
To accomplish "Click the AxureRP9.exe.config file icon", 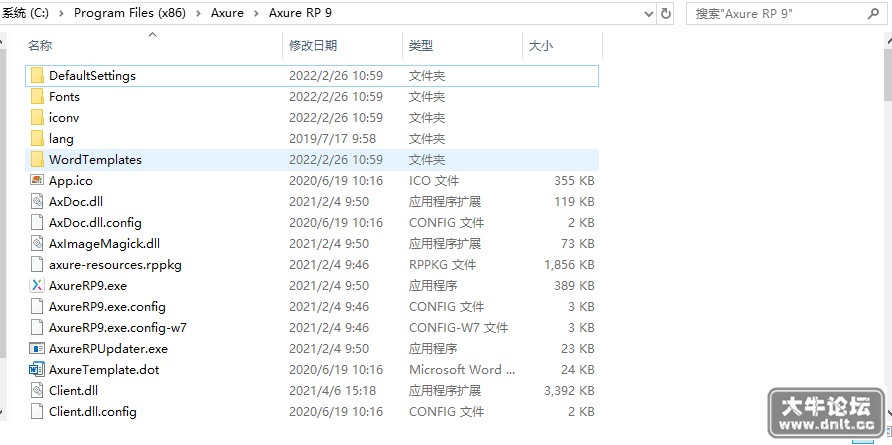I will [37, 307].
